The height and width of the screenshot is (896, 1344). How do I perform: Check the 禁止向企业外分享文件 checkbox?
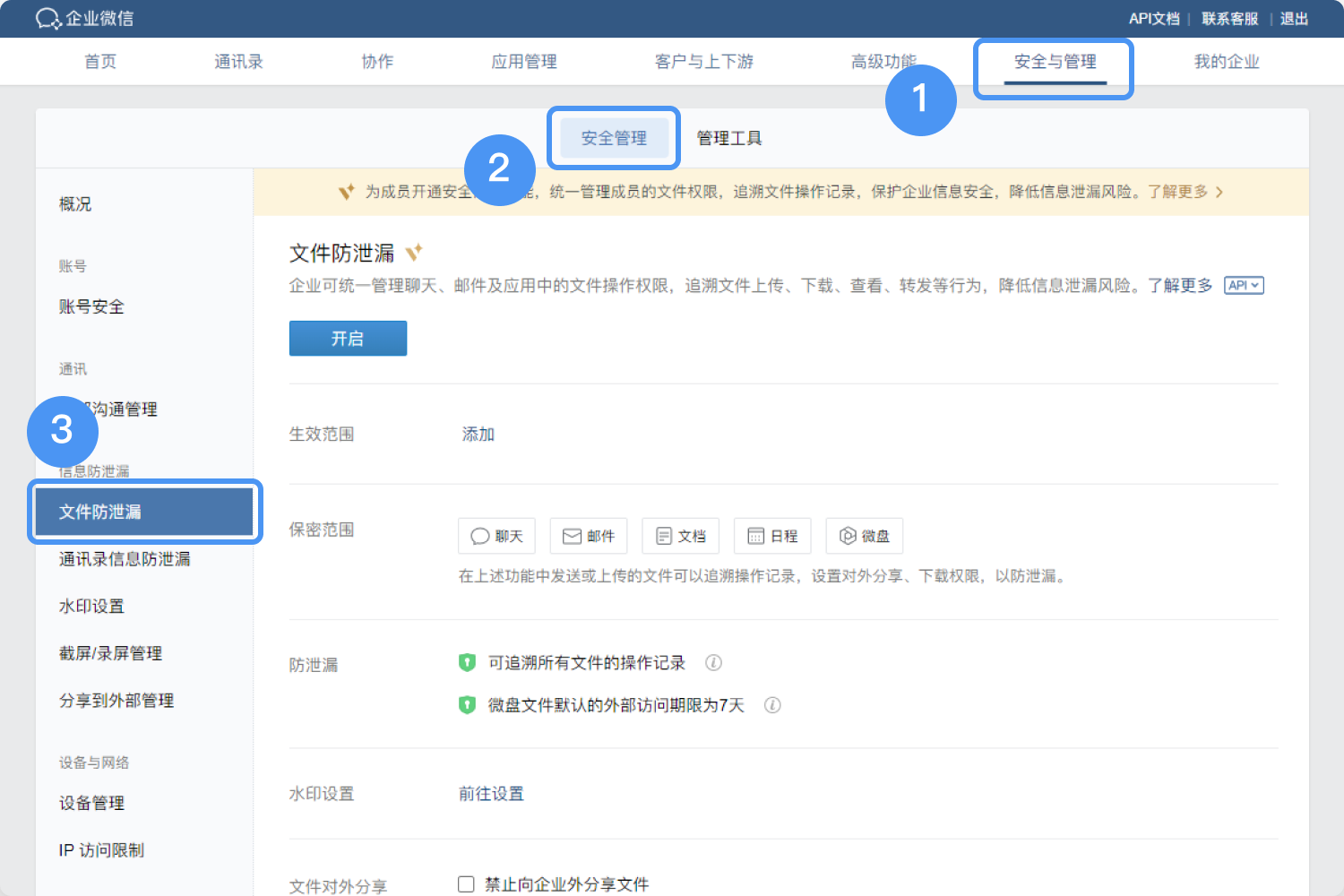[x=466, y=884]
